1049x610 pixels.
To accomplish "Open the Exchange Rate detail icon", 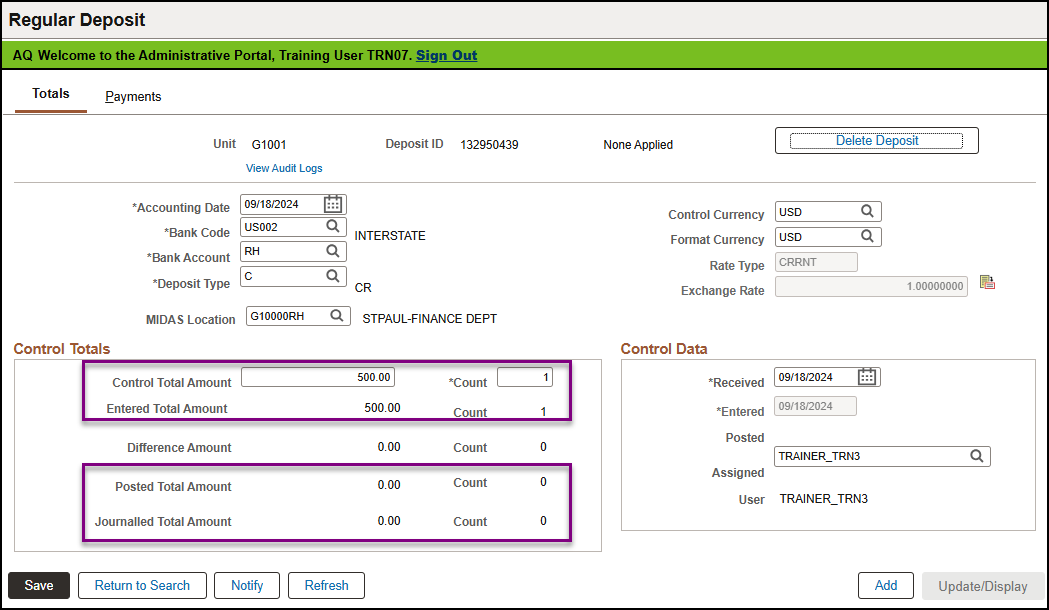I will pyautogui.click(x=987, y=283).
